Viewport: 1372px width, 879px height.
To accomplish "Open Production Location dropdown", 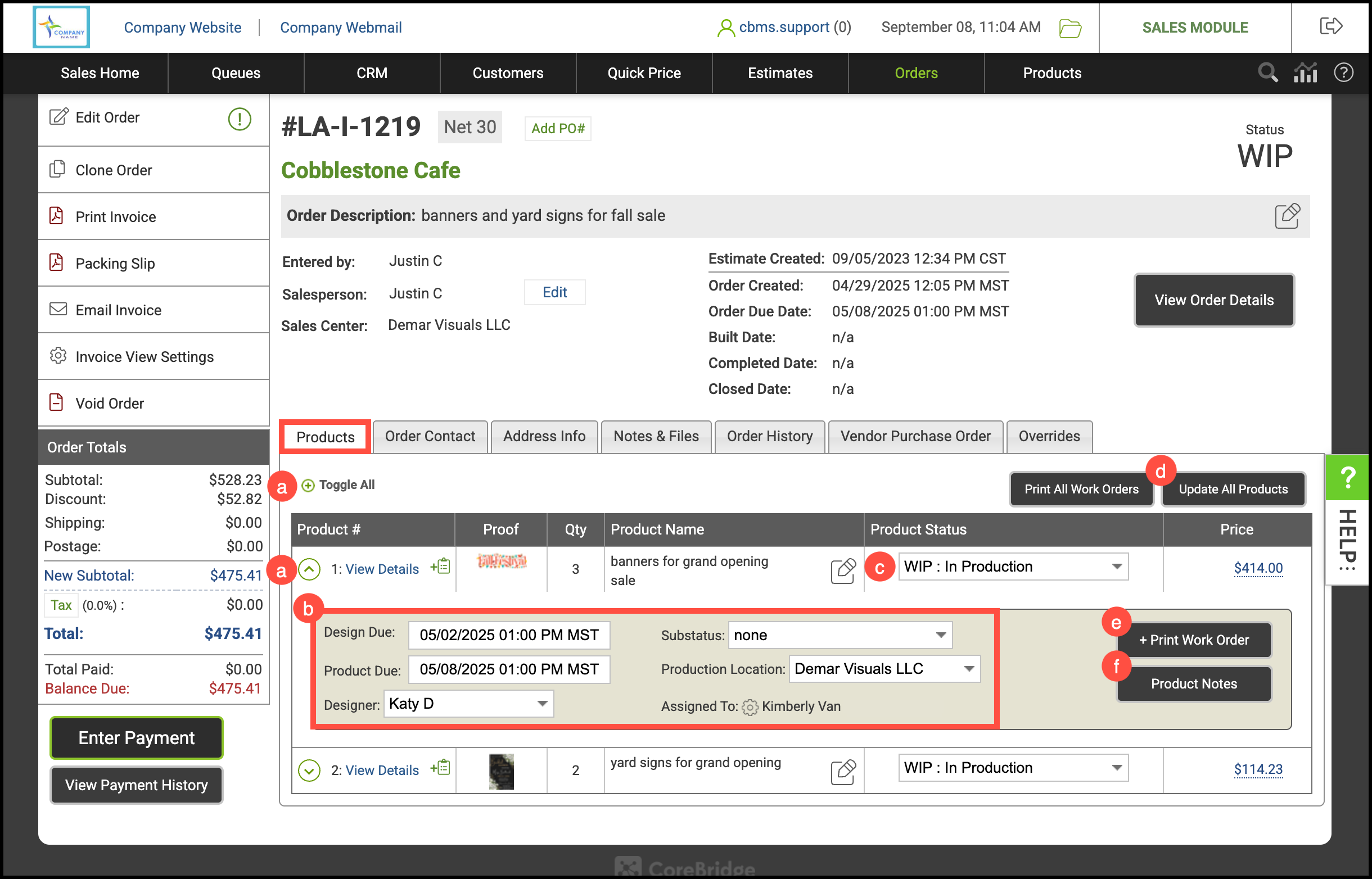I will coord(884,669).
